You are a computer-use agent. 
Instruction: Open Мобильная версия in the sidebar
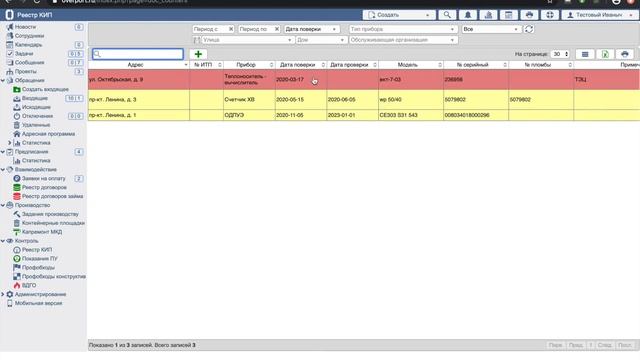(x=38, y=303)
